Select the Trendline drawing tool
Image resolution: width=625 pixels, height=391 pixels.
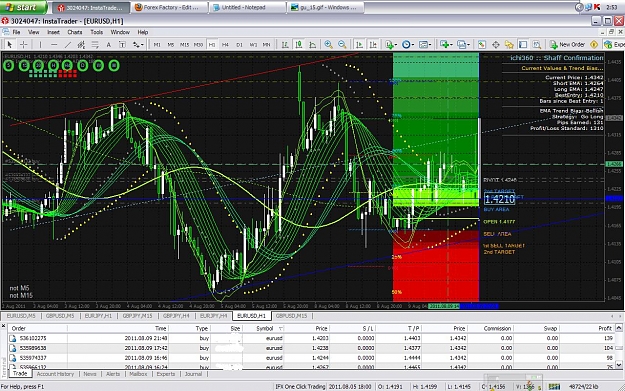(68, 45)
